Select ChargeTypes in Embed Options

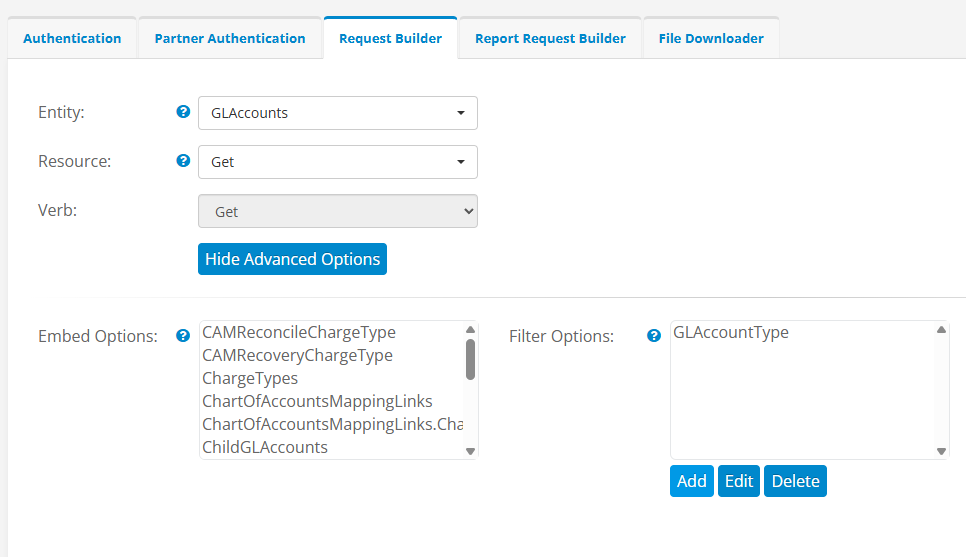(250, 379)
